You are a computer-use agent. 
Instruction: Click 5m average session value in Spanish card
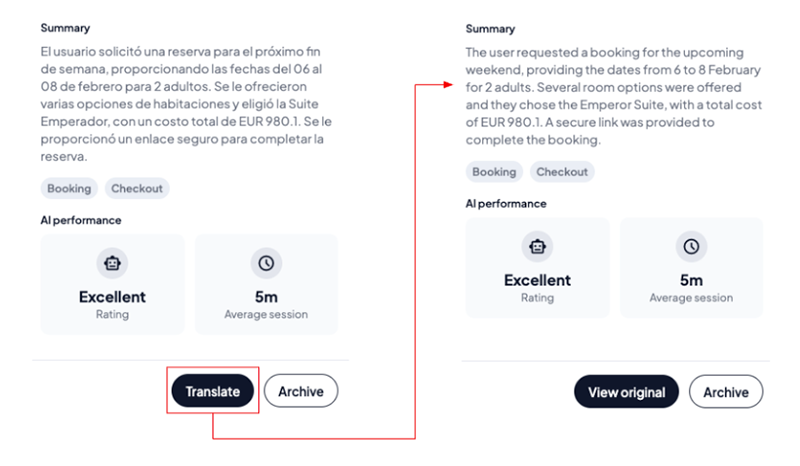pyautogui.click(x=266, y=297)
